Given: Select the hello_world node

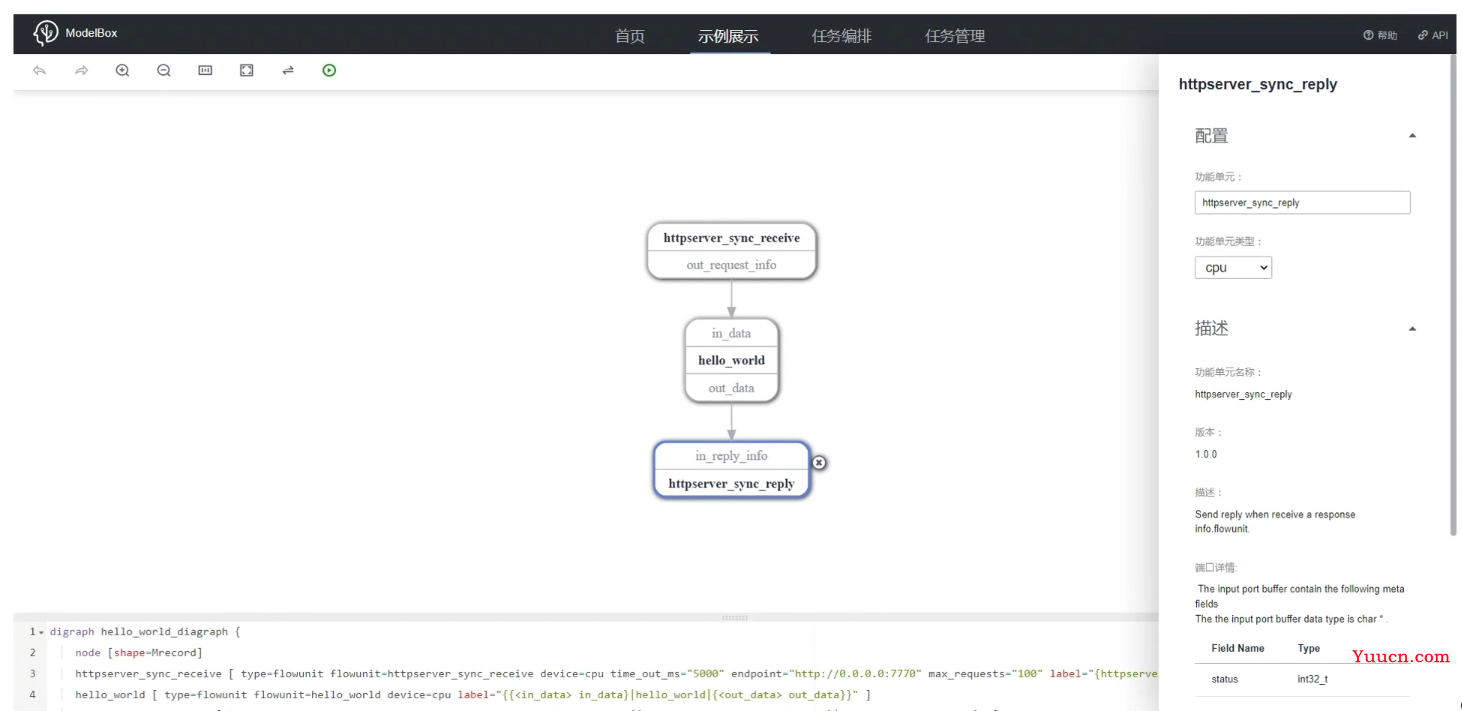Looking at the screenshot, I should [x=732, y=360].
